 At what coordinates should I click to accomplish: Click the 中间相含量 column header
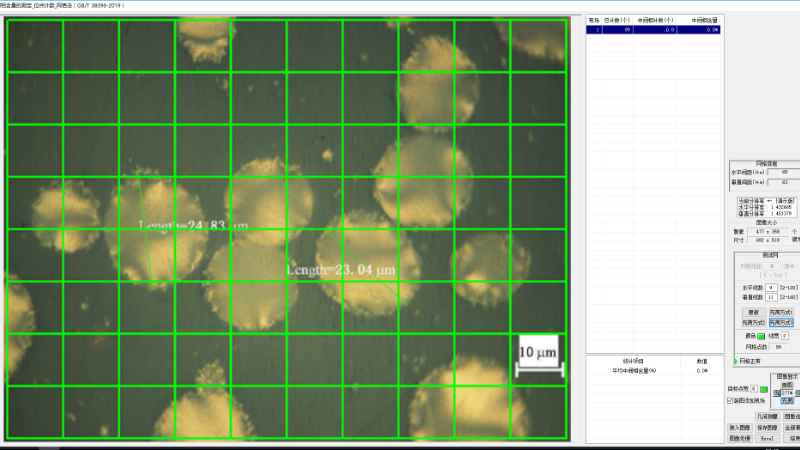click(x=705, y=19)
